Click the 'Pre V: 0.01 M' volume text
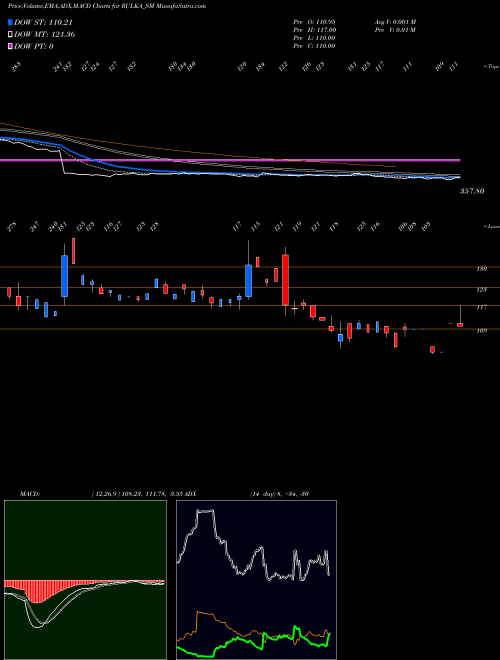 (395, 30)
